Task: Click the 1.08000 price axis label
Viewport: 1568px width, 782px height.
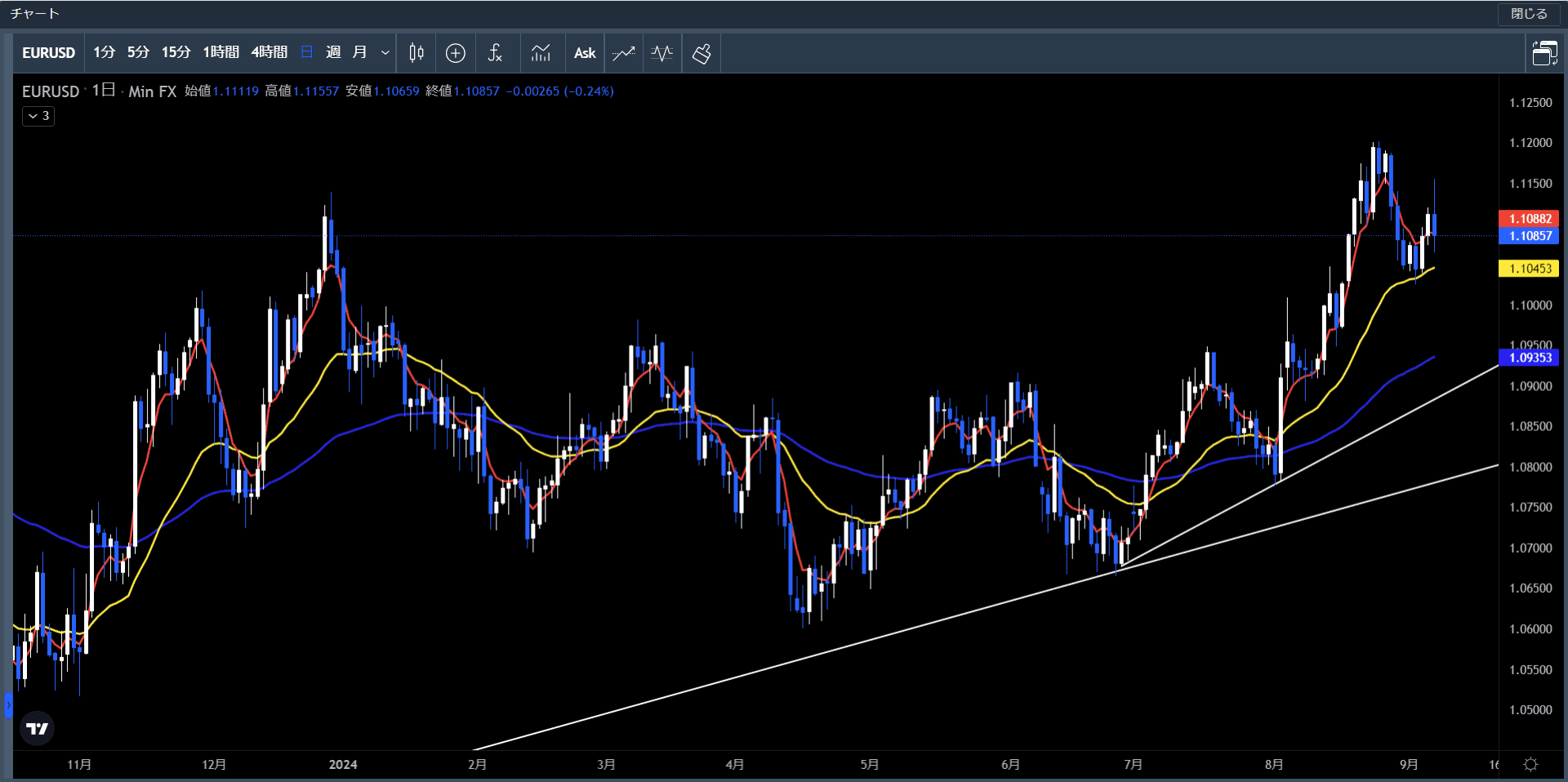Action: [1530, 467]
